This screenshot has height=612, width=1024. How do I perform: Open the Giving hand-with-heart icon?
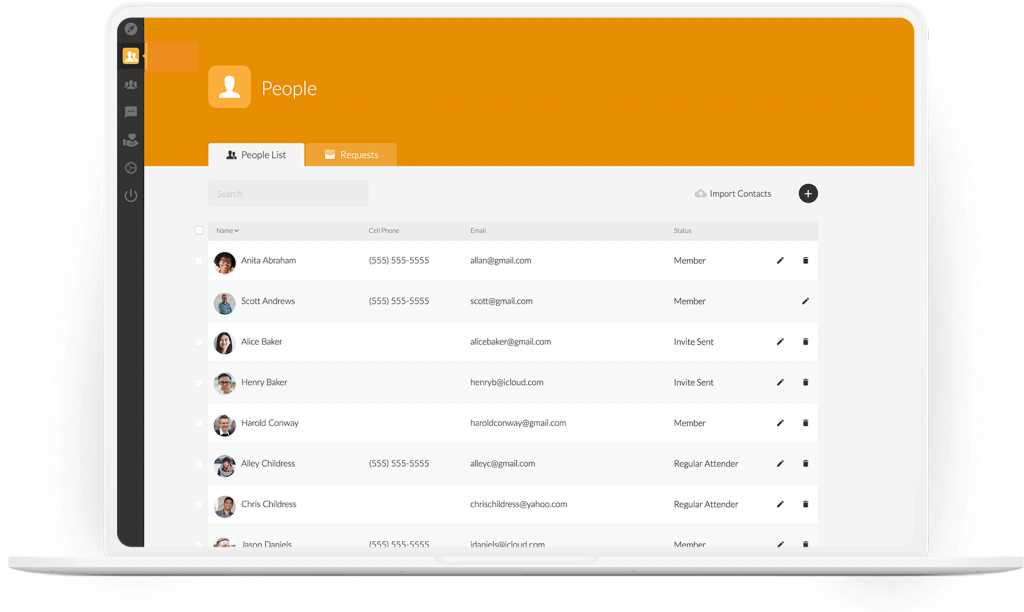click(130, 140)
